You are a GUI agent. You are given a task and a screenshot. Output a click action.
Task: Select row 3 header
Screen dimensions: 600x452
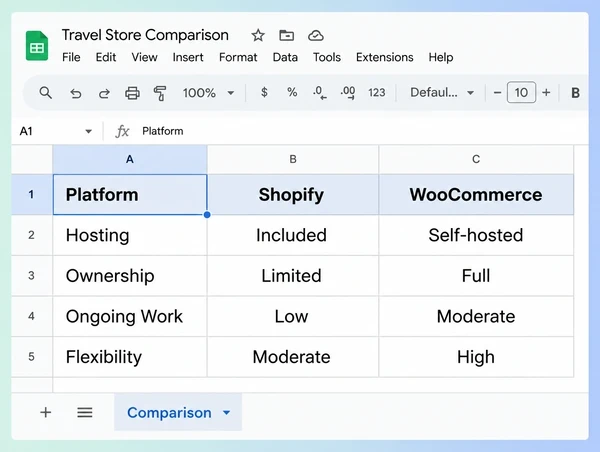[32, 276]
